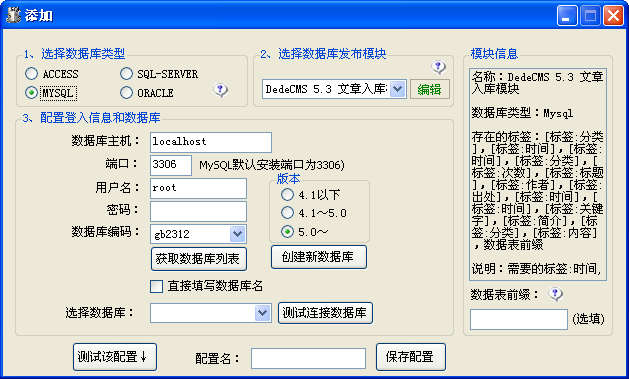Click the app icon in title bar
Viewport: 629px width, 379px height.
pos(13,15)
